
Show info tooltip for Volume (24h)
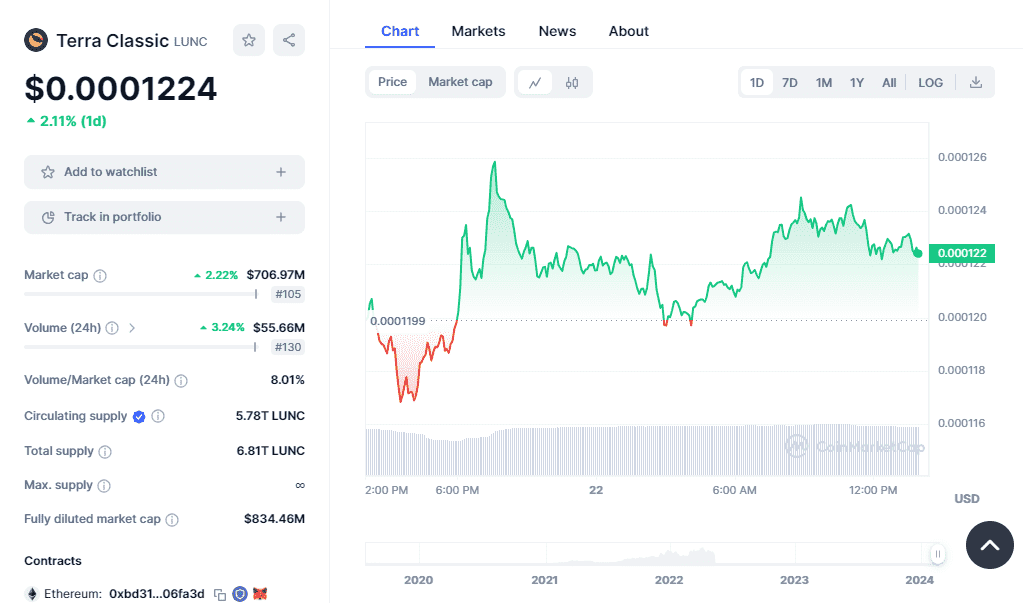coord(112,328)
